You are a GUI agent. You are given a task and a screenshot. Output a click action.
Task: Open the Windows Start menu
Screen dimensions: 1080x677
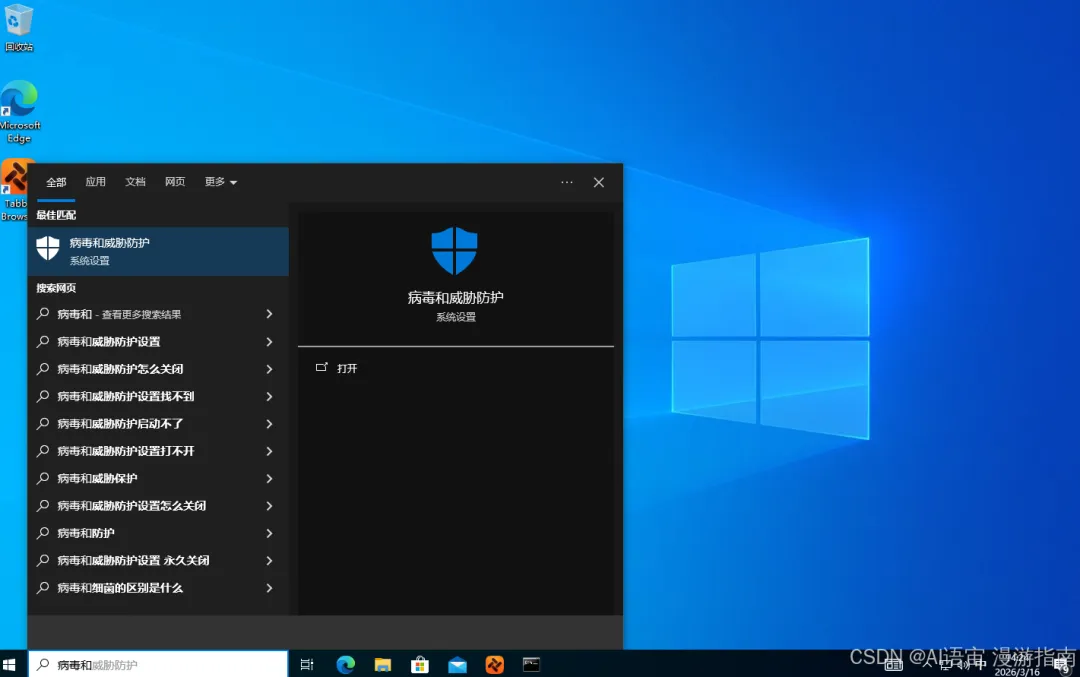pyautogui.click(x=10, y=665)
